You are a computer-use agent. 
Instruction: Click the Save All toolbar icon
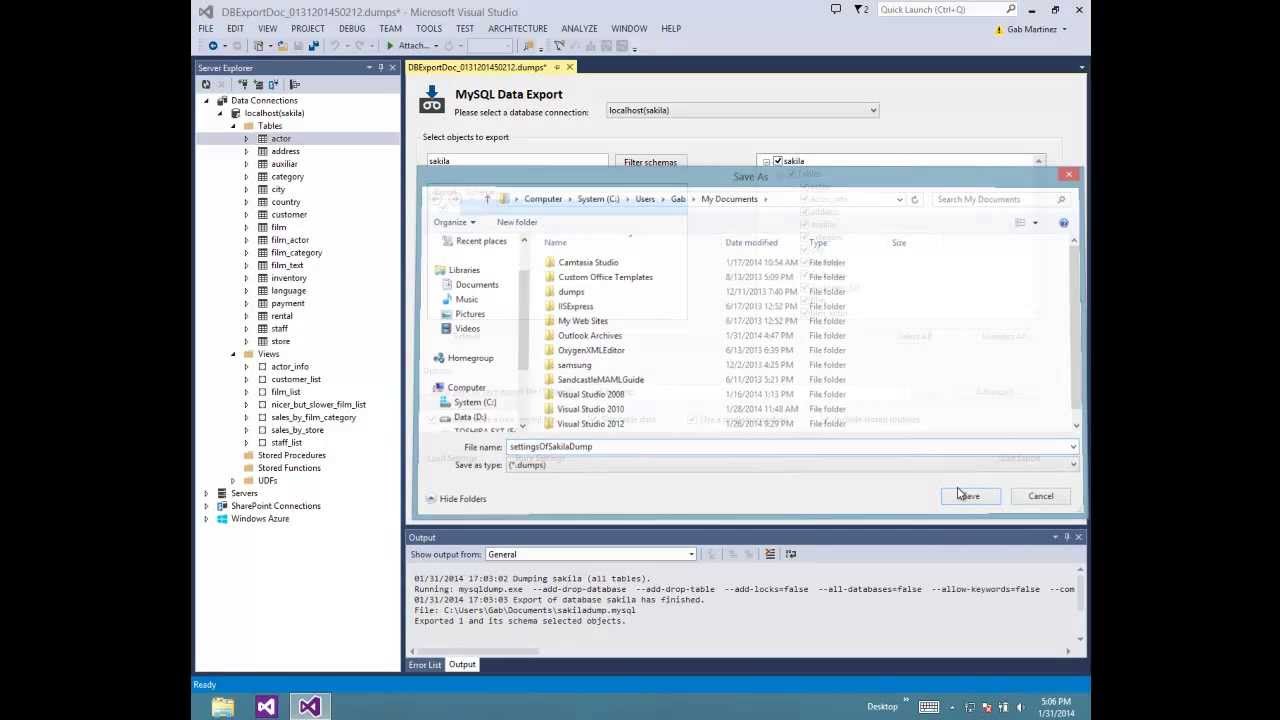(313, 46)
